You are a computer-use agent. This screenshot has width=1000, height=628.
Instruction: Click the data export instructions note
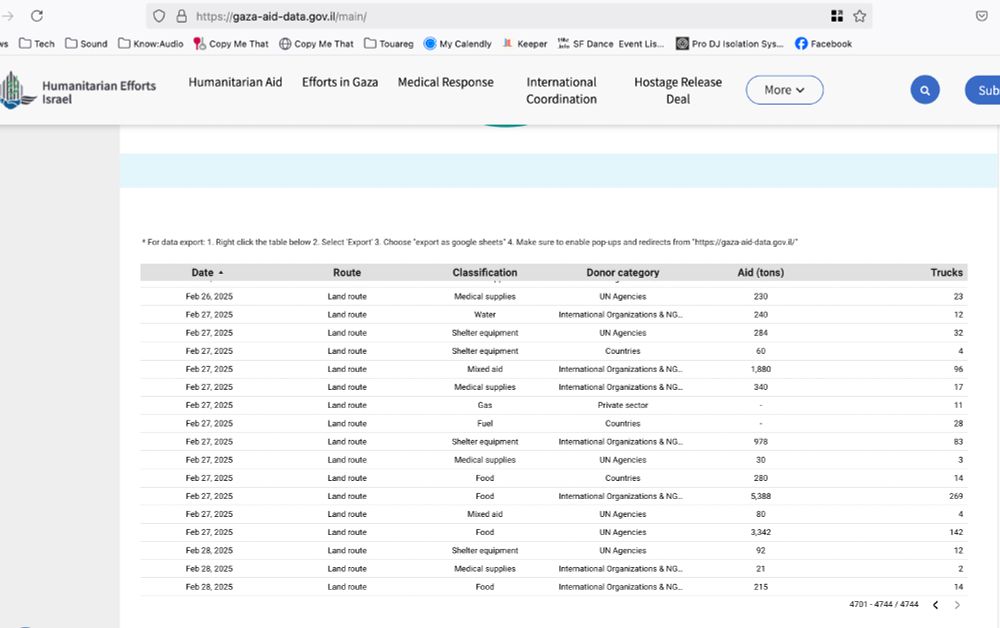click(469, 242)
